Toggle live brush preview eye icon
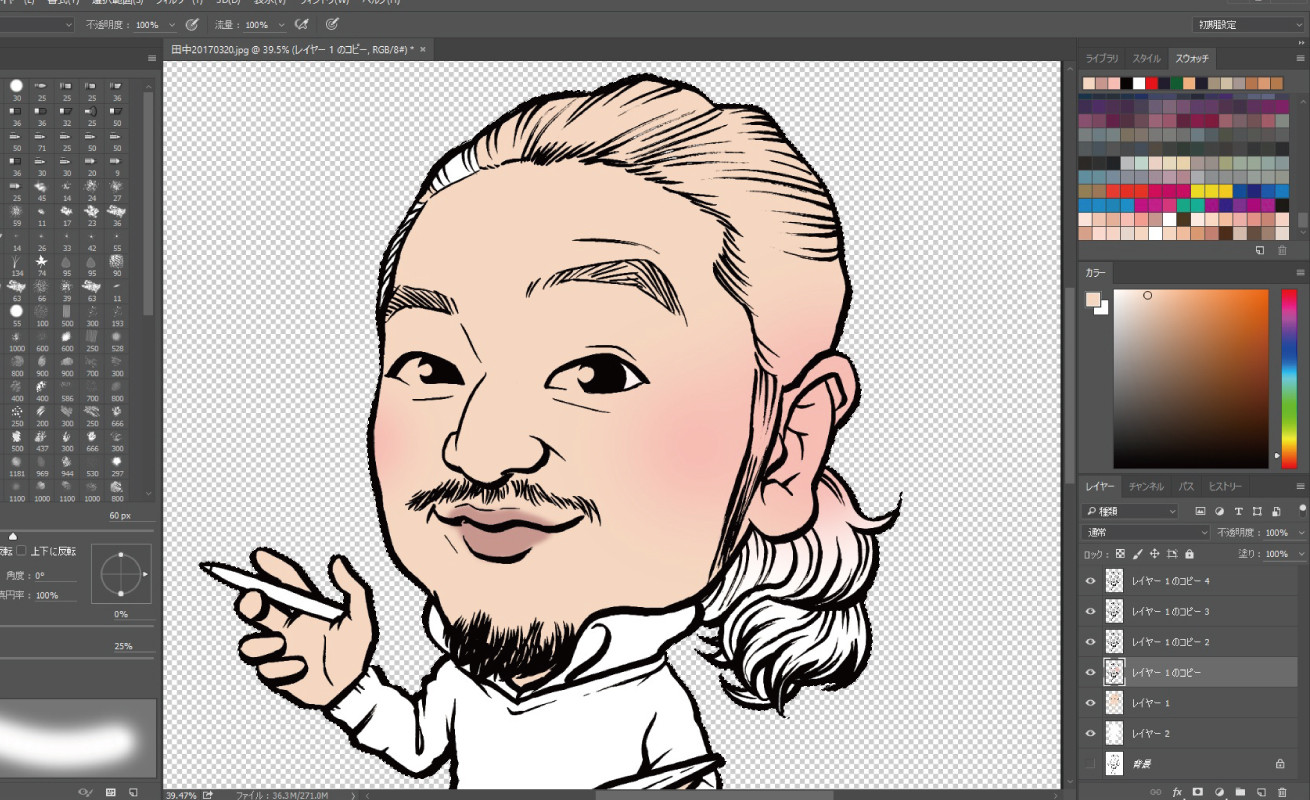Viewport: 1310px width, 800px height. click(86, 792)
